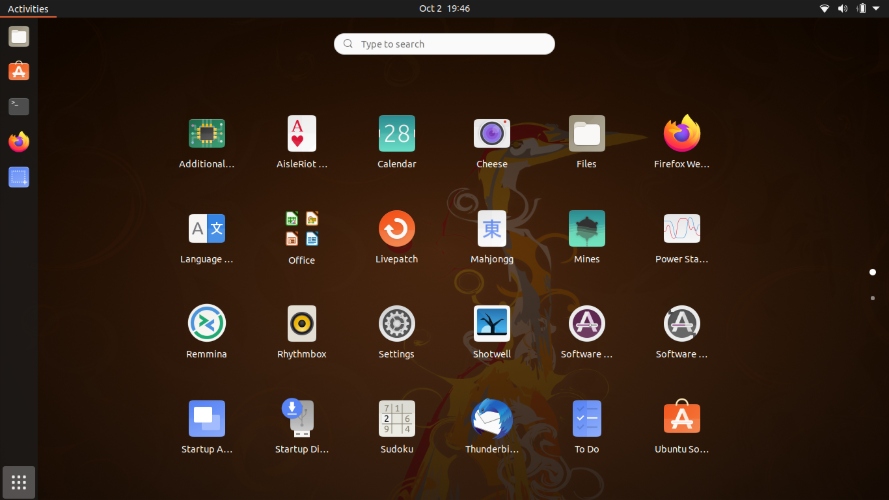Select the first page indicator dot
This screenshot has width=889, height=500.
click(x=873, y=272)
